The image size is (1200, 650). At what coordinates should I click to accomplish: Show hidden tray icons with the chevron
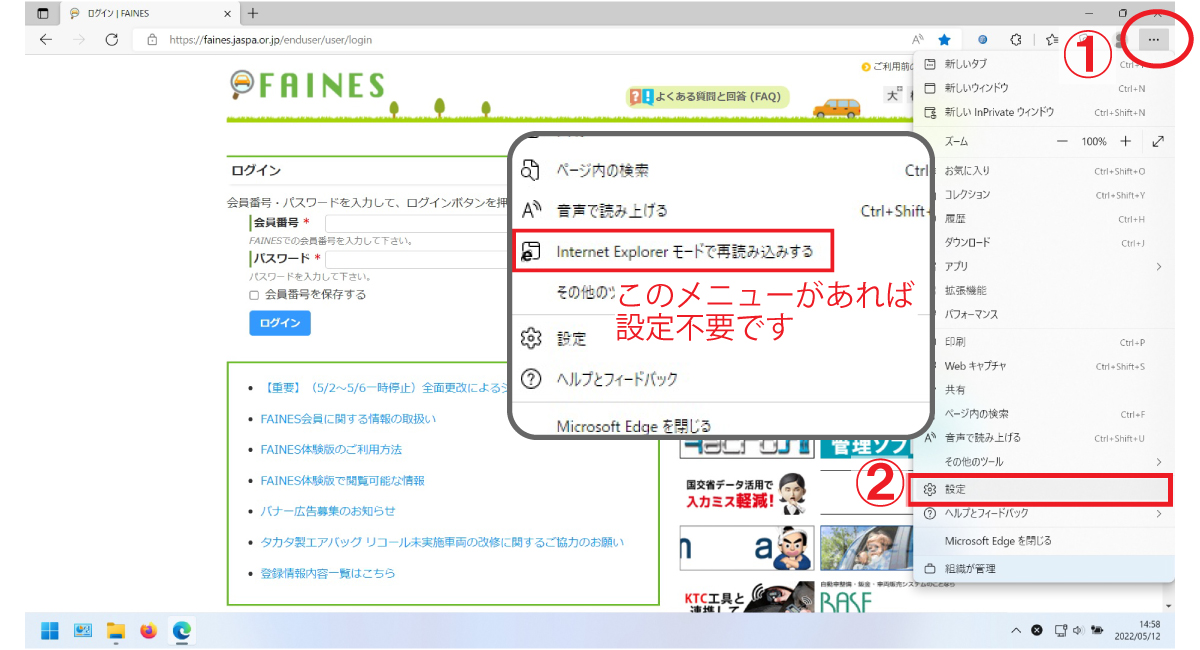(1016, 630)
